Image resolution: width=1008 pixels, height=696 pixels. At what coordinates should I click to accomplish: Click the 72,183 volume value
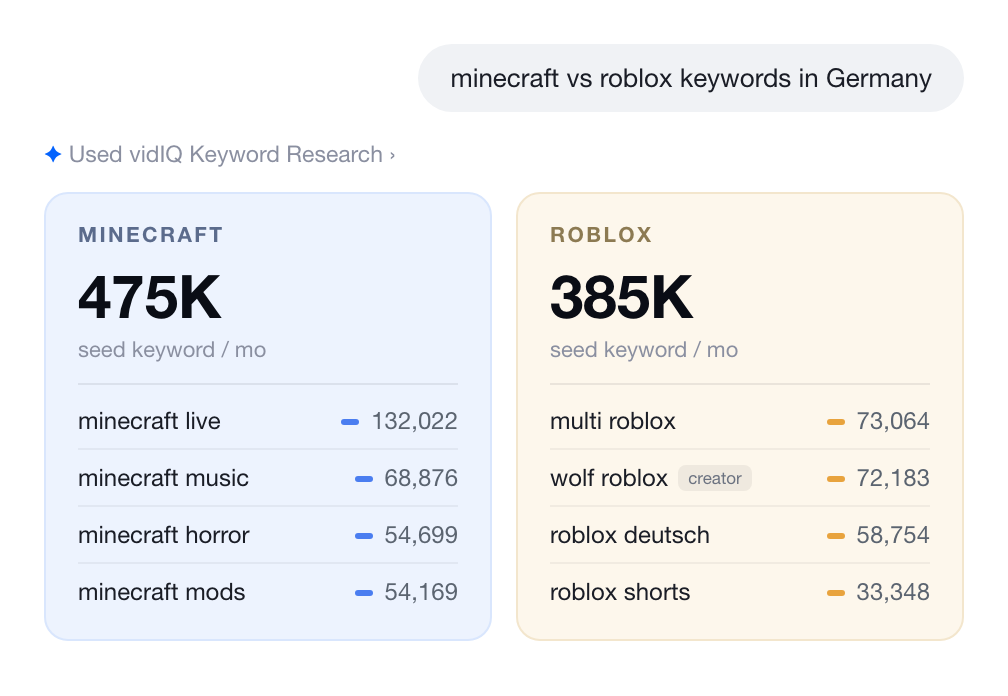893,478
